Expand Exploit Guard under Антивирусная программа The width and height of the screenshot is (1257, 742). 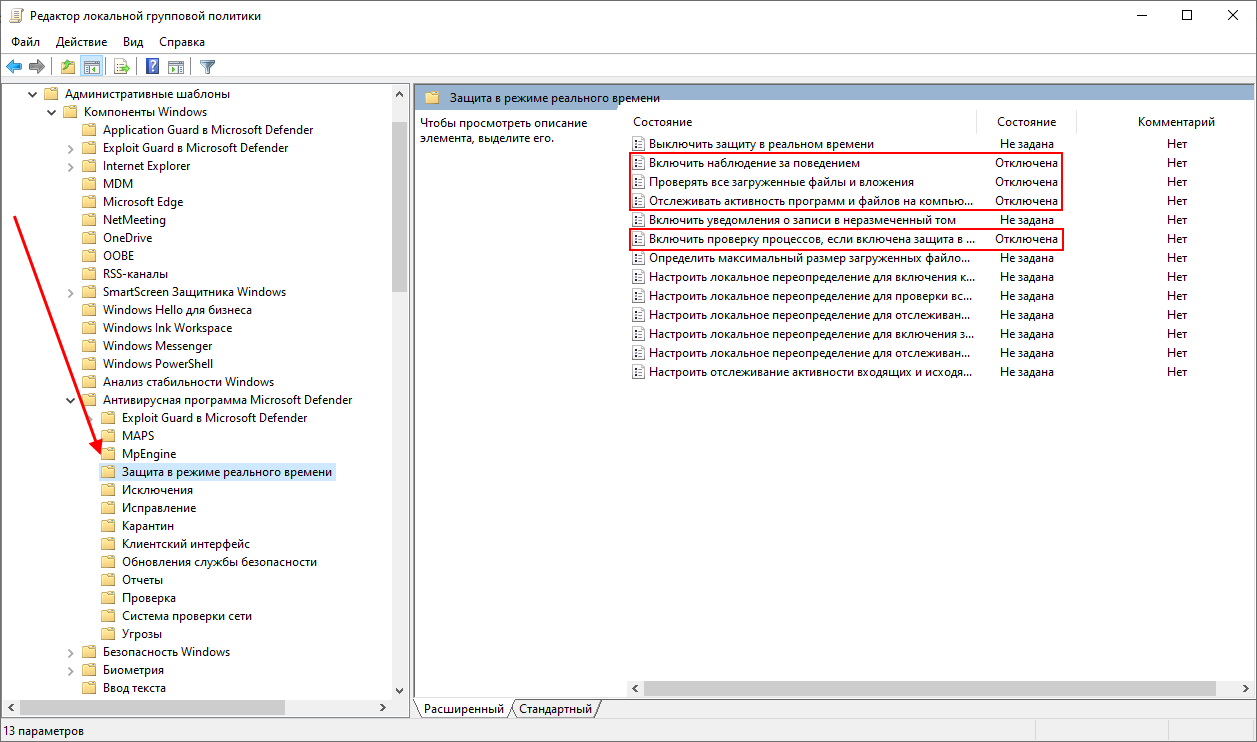coord(89,418)
